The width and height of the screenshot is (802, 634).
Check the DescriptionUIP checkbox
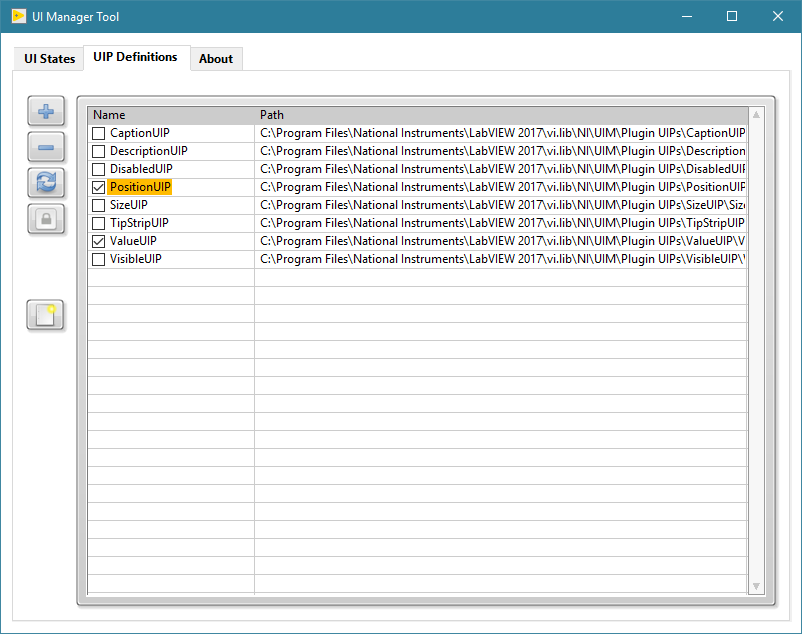pyautogui.click(x=98, y=151)
